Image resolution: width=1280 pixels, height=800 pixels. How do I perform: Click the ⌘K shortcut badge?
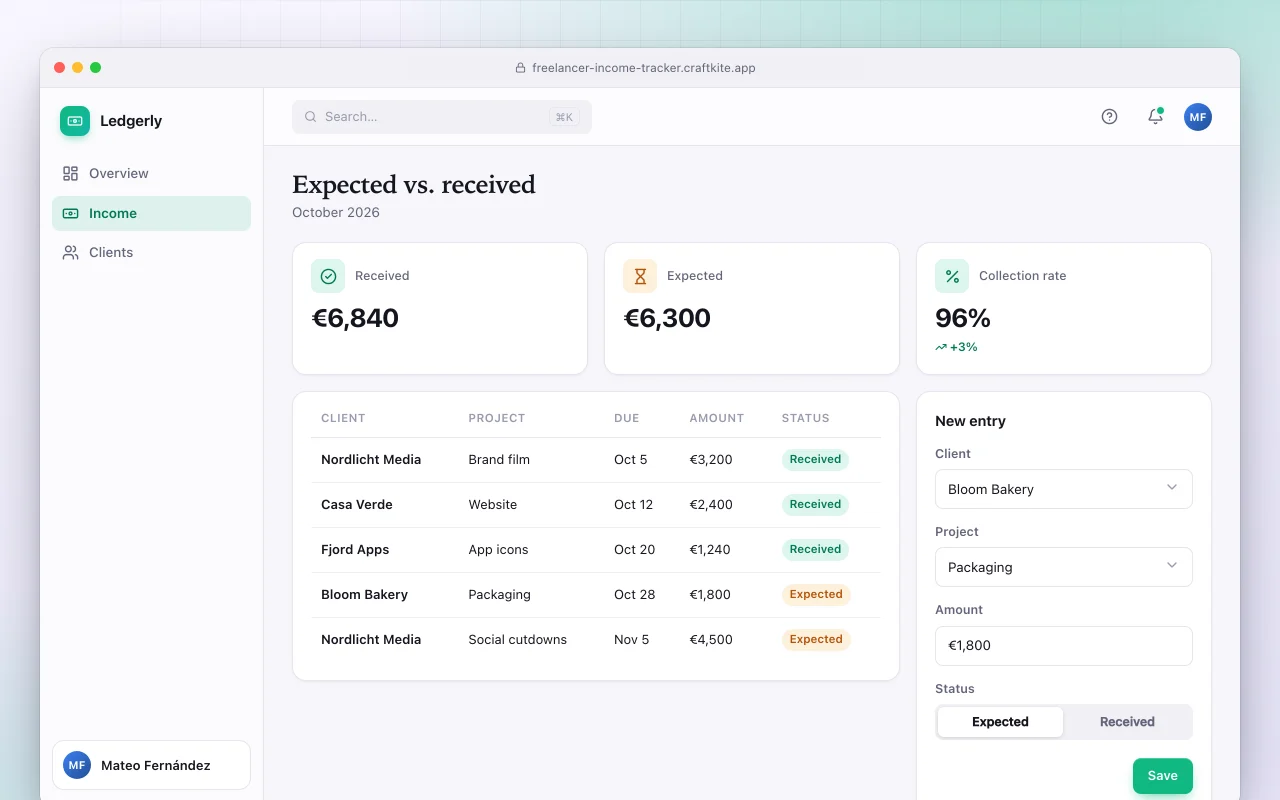point(564,117)
